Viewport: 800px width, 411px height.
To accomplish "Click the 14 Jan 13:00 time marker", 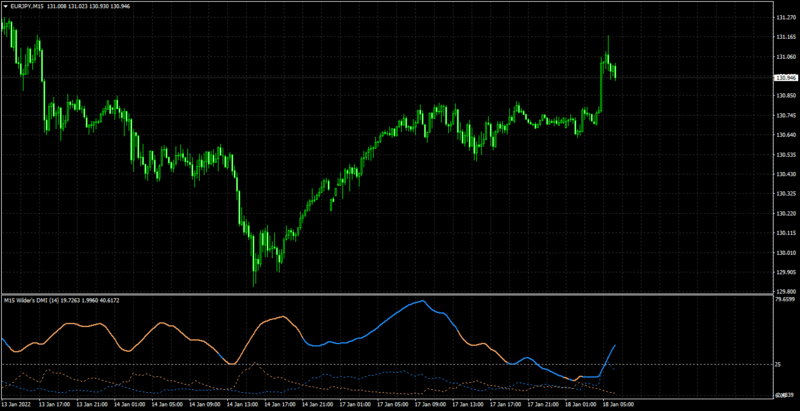I will (239, 404).
